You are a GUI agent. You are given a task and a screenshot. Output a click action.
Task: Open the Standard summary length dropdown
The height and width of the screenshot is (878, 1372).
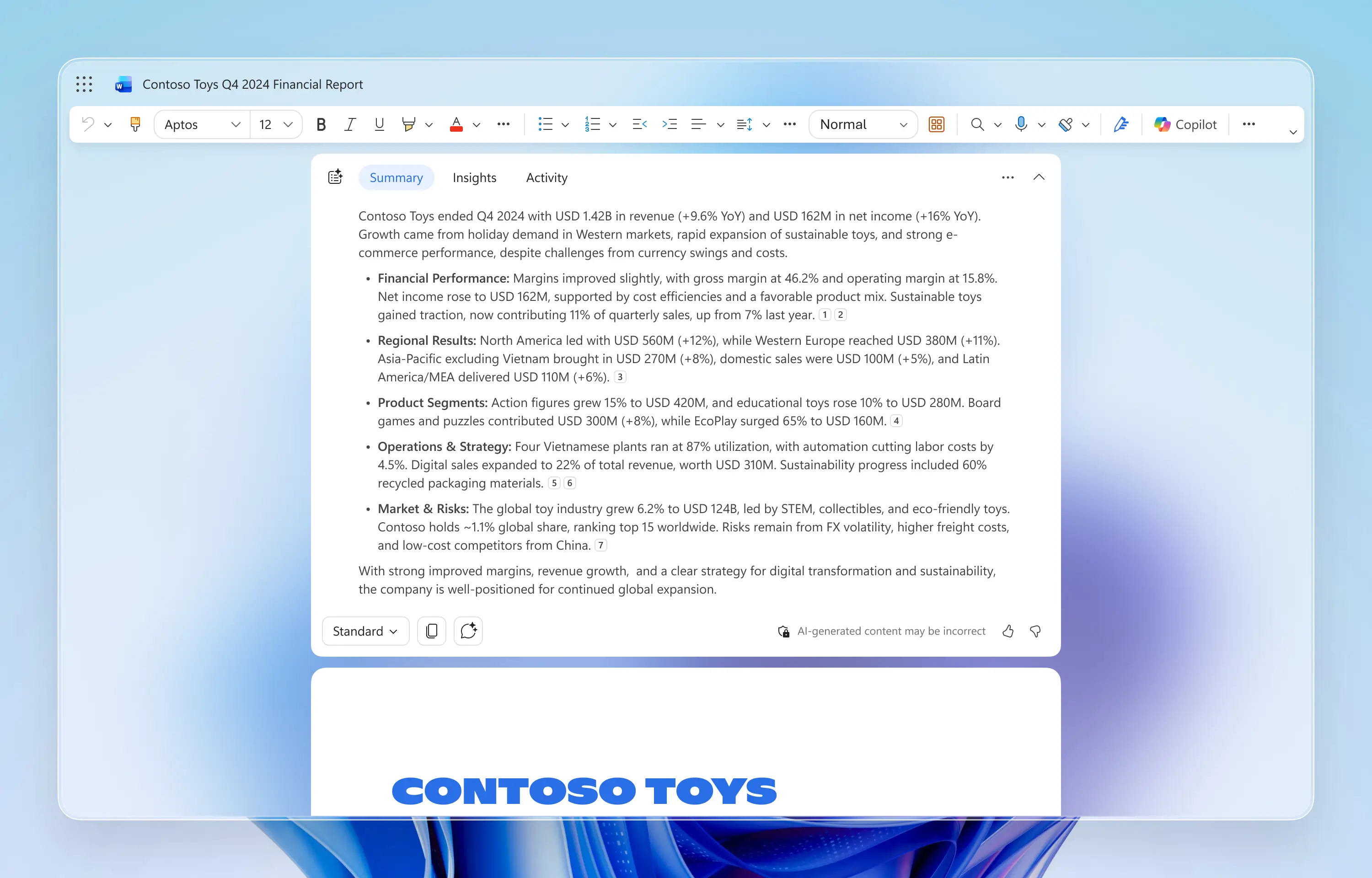365,631
